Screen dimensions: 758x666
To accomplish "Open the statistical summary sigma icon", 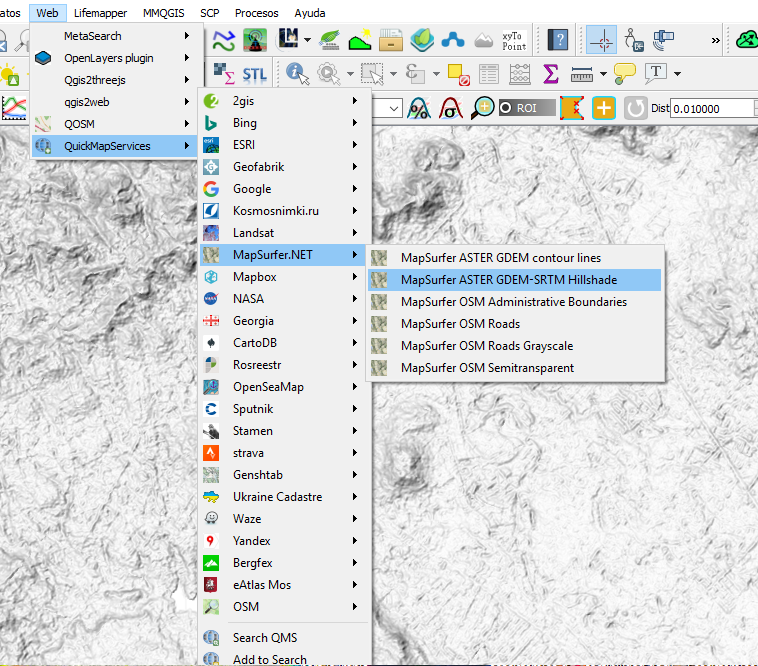I will pos(551,74).
